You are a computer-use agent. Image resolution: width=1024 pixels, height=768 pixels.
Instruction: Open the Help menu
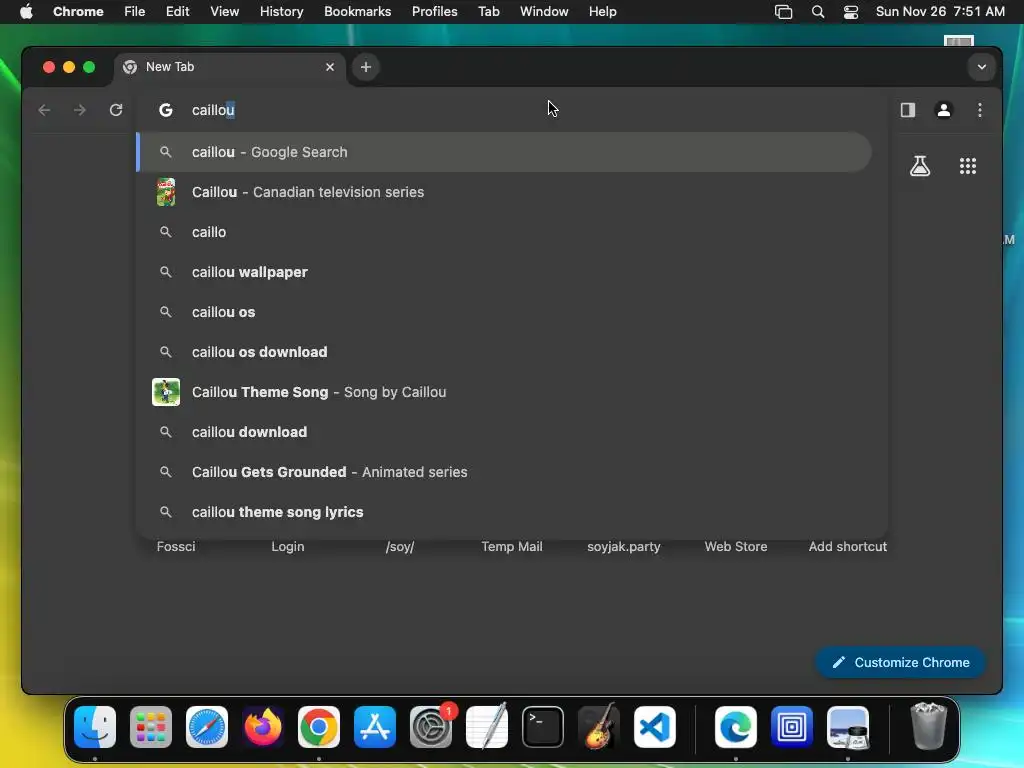coord(602,12)
